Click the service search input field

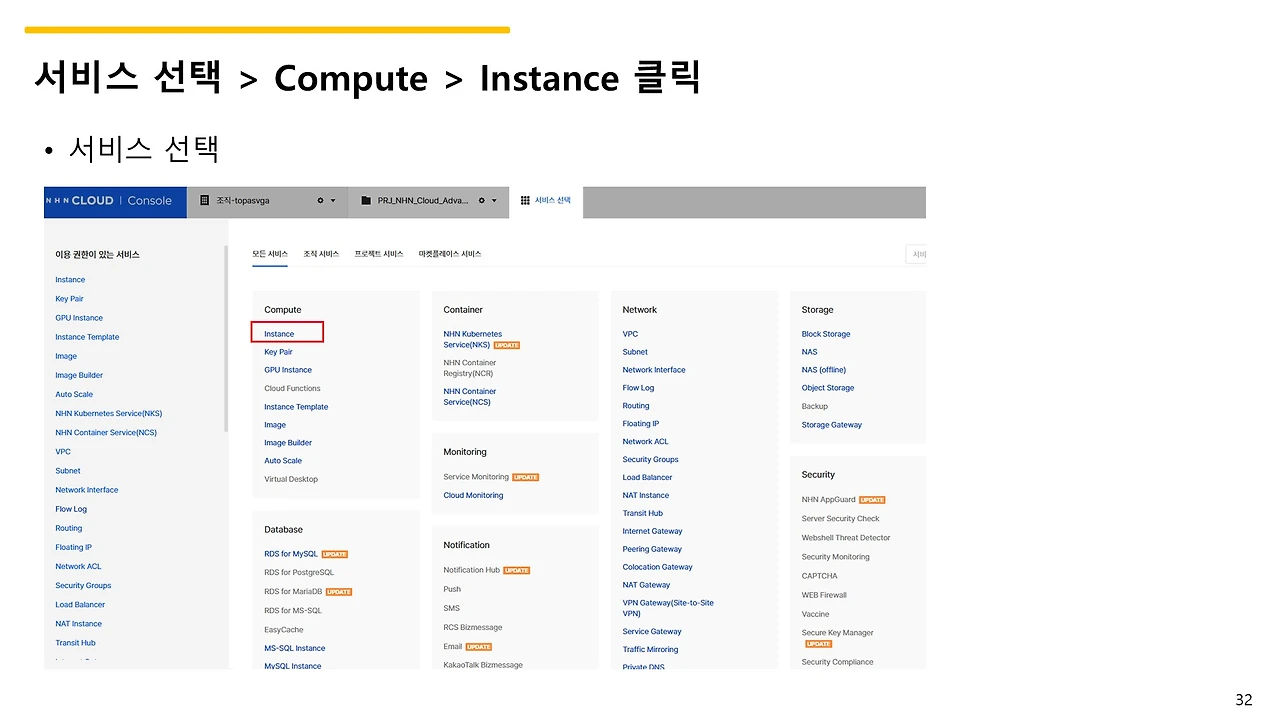click(916, 255)
